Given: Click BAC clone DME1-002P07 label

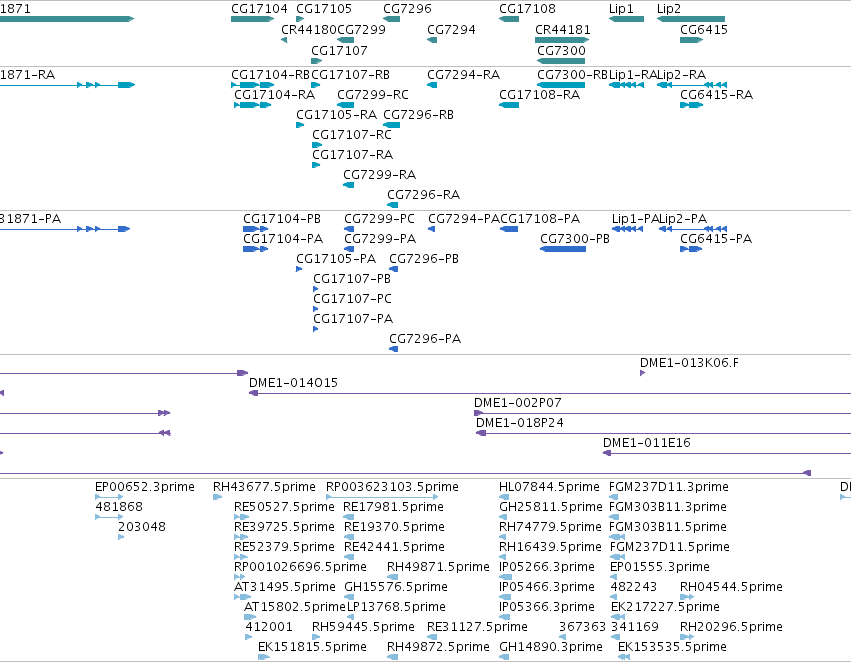Looking at the screenshot, I should [518, 403].
